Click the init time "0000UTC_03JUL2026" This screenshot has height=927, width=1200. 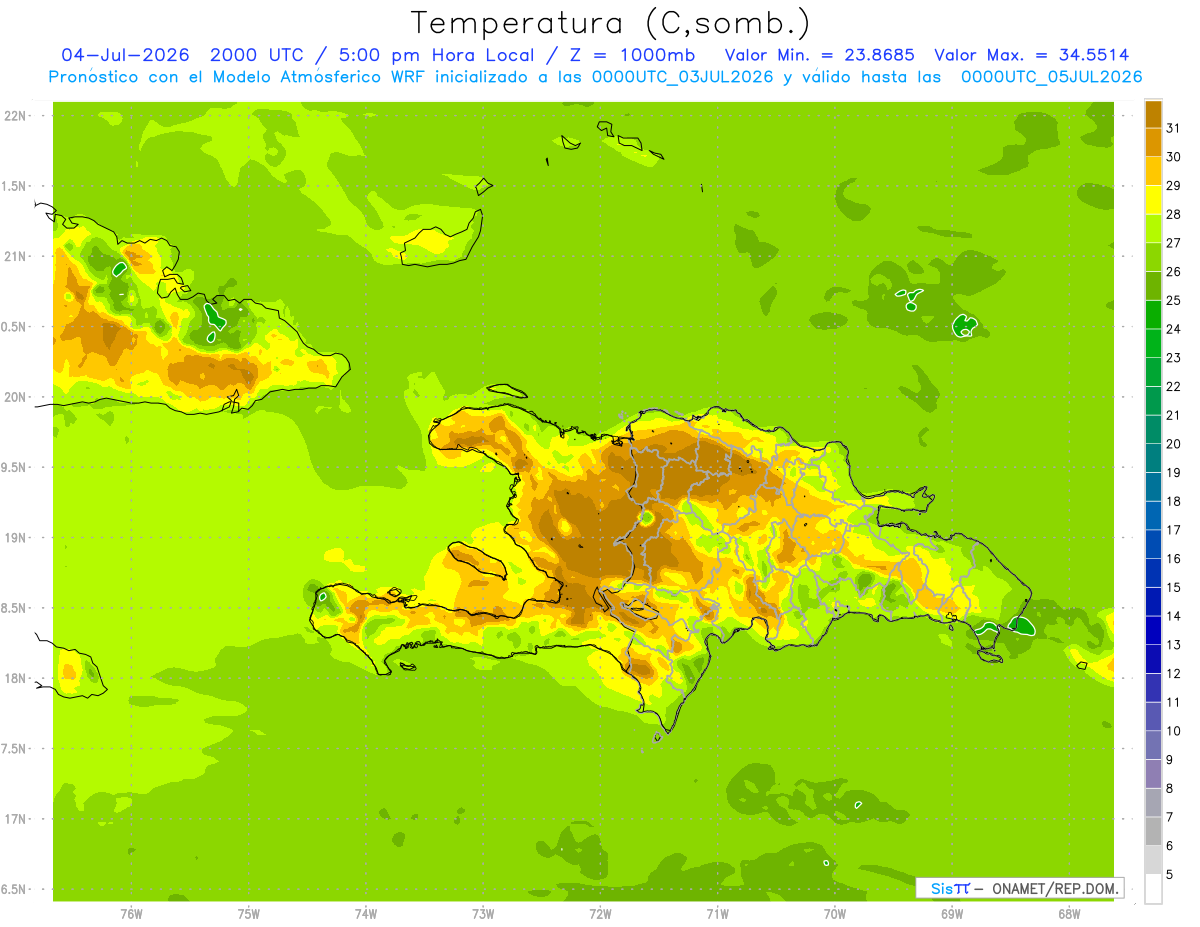click(x=683, y=77)
